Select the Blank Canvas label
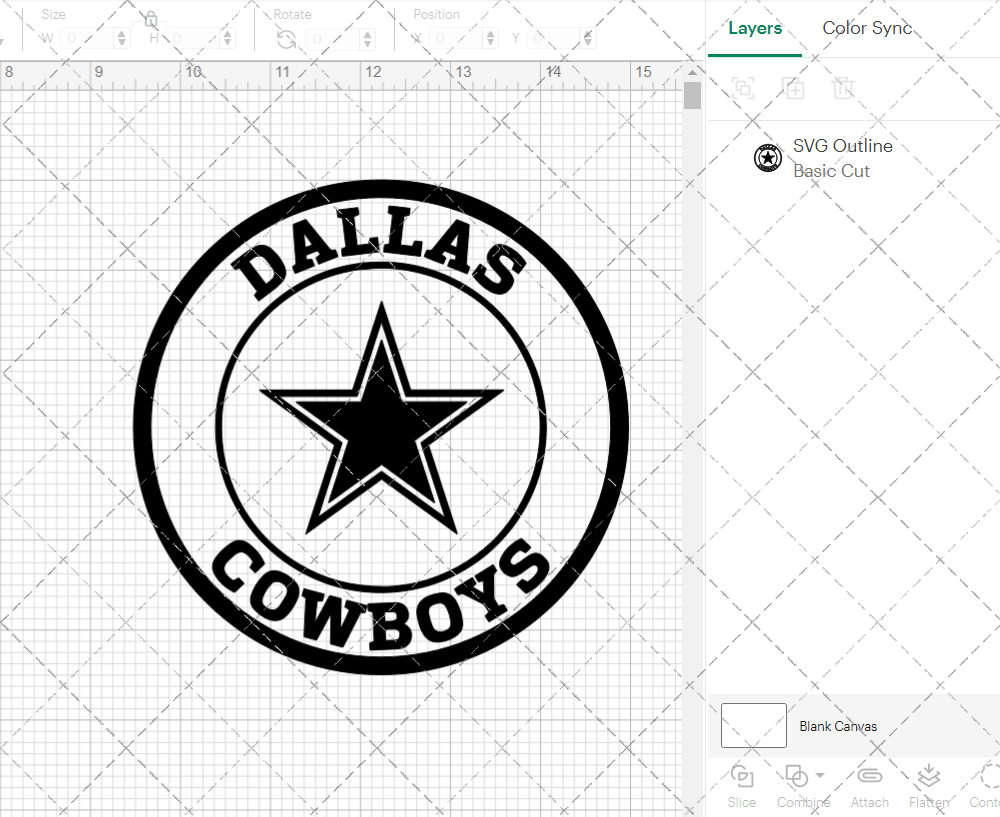This screenshot has width=1000, height=817. click(838, 726)
